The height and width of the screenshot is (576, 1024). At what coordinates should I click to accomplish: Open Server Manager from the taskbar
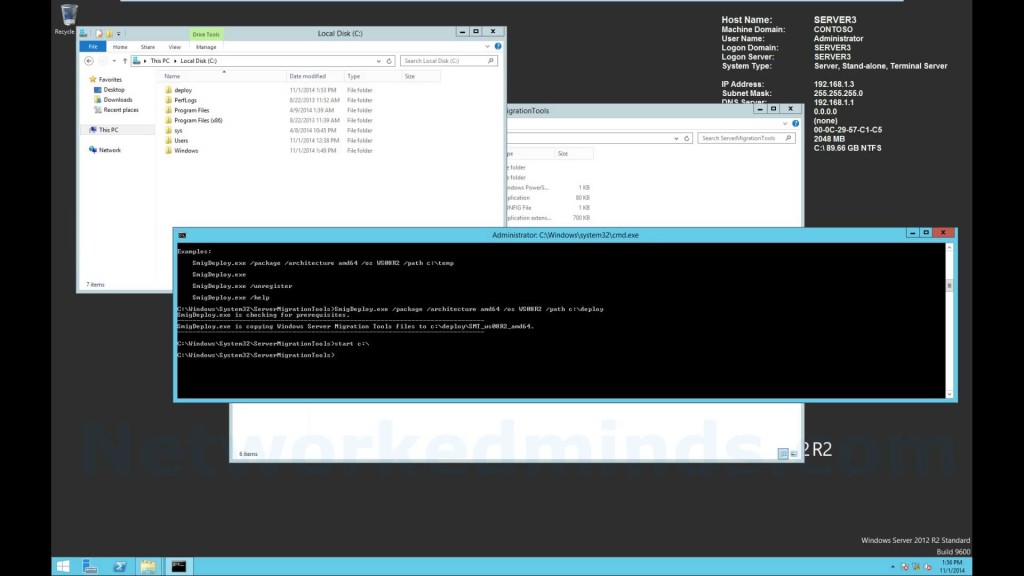[89, 566]
